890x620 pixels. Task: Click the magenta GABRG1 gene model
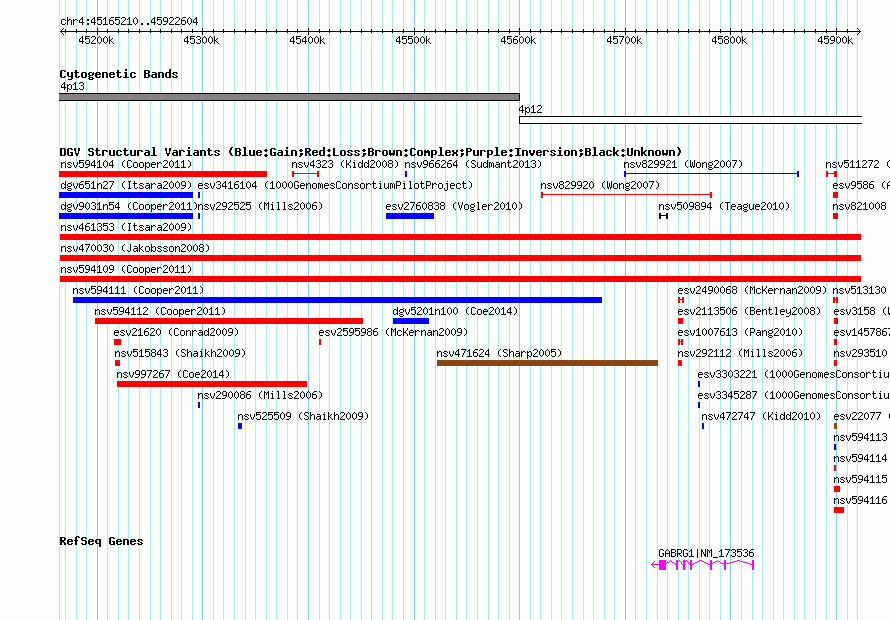tap(703, 564)
